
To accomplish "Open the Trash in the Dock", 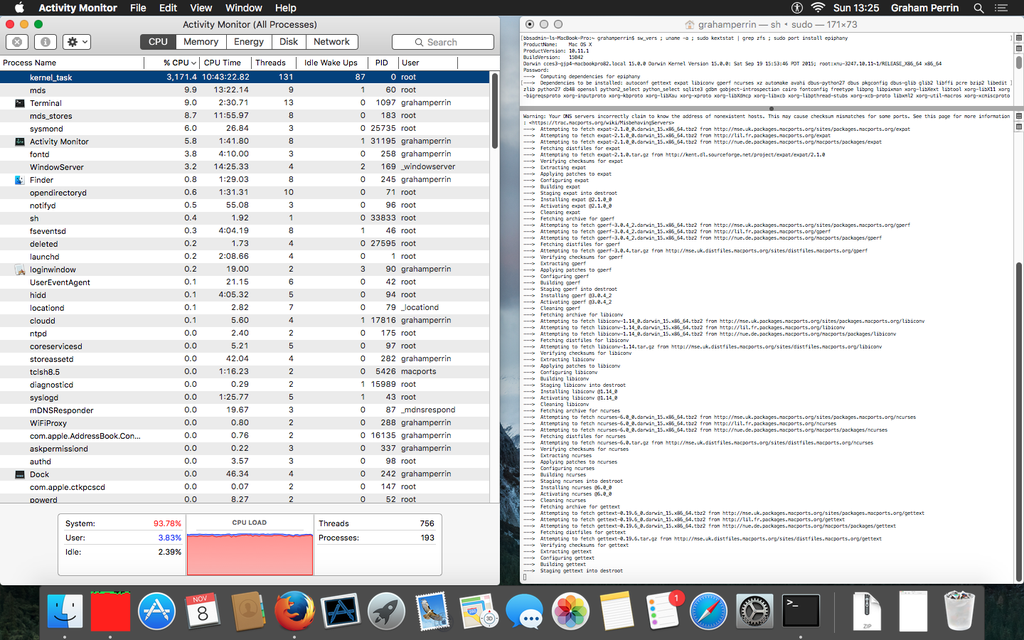I will [x=959, y=612].
